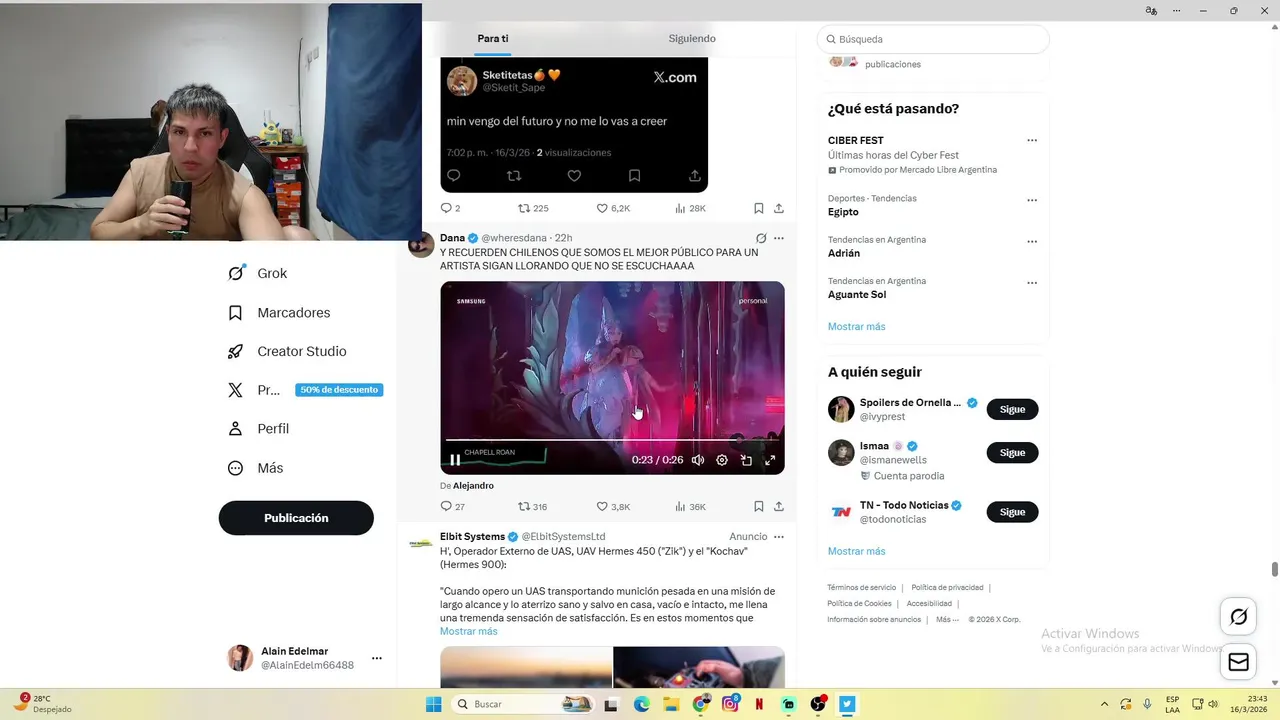Like Dana's post with 3,8K likes
Image resolution: width=1280 pixels, height=720 pixels.
click(x=613, y=507)
